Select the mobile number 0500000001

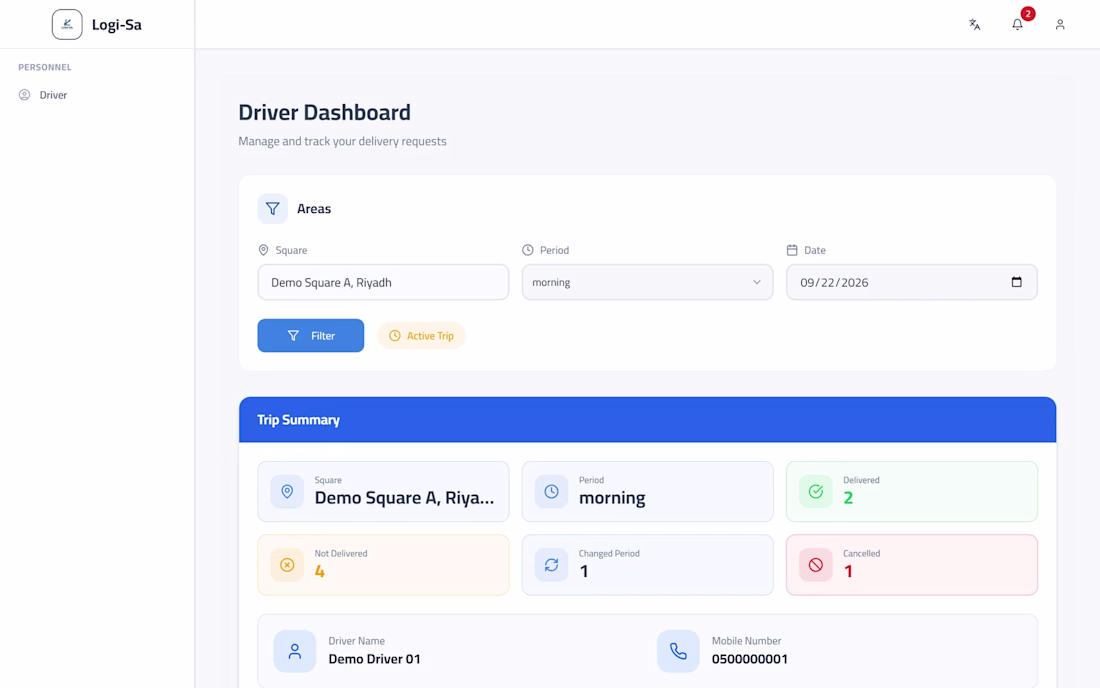pos(750,659)
